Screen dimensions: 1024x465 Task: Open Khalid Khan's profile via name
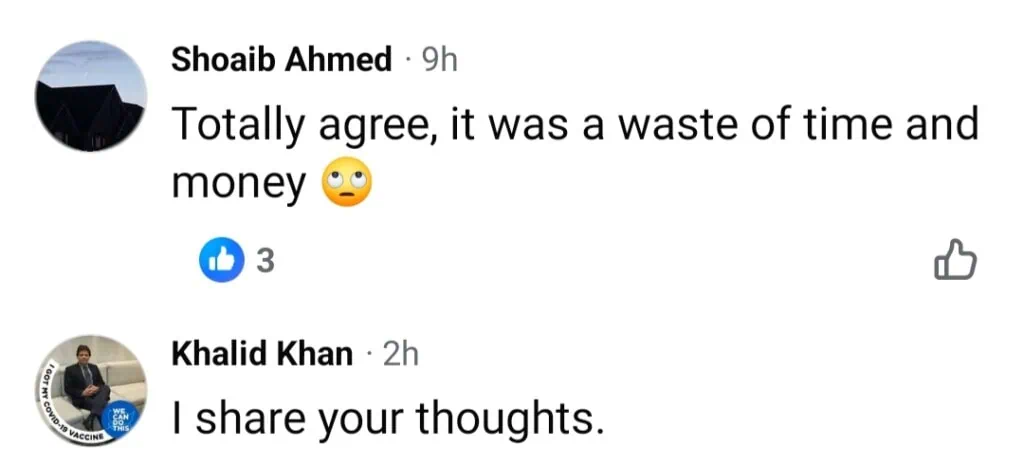point(262,353)
